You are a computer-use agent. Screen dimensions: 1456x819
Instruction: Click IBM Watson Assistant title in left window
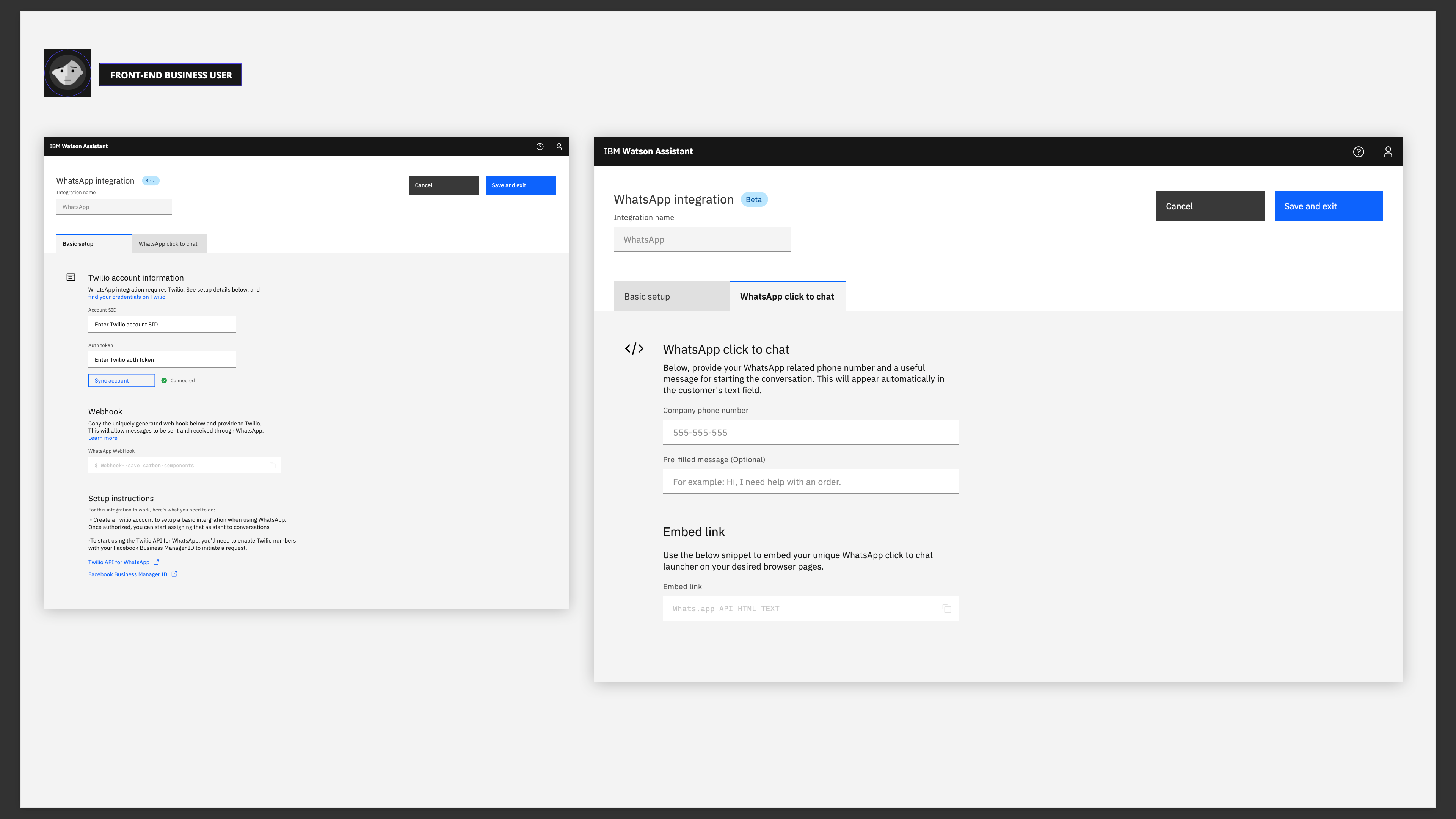[78, 146]
